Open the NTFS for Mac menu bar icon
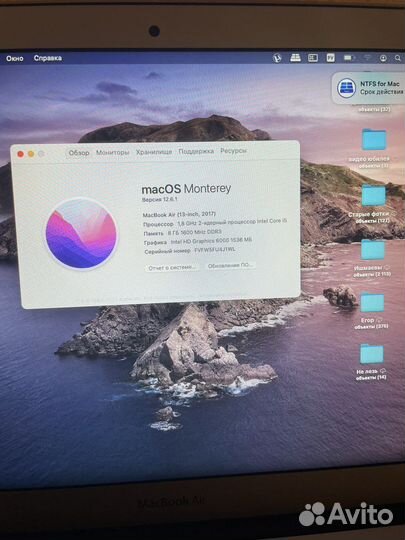The image size is (405, 540). pos(295,58)
